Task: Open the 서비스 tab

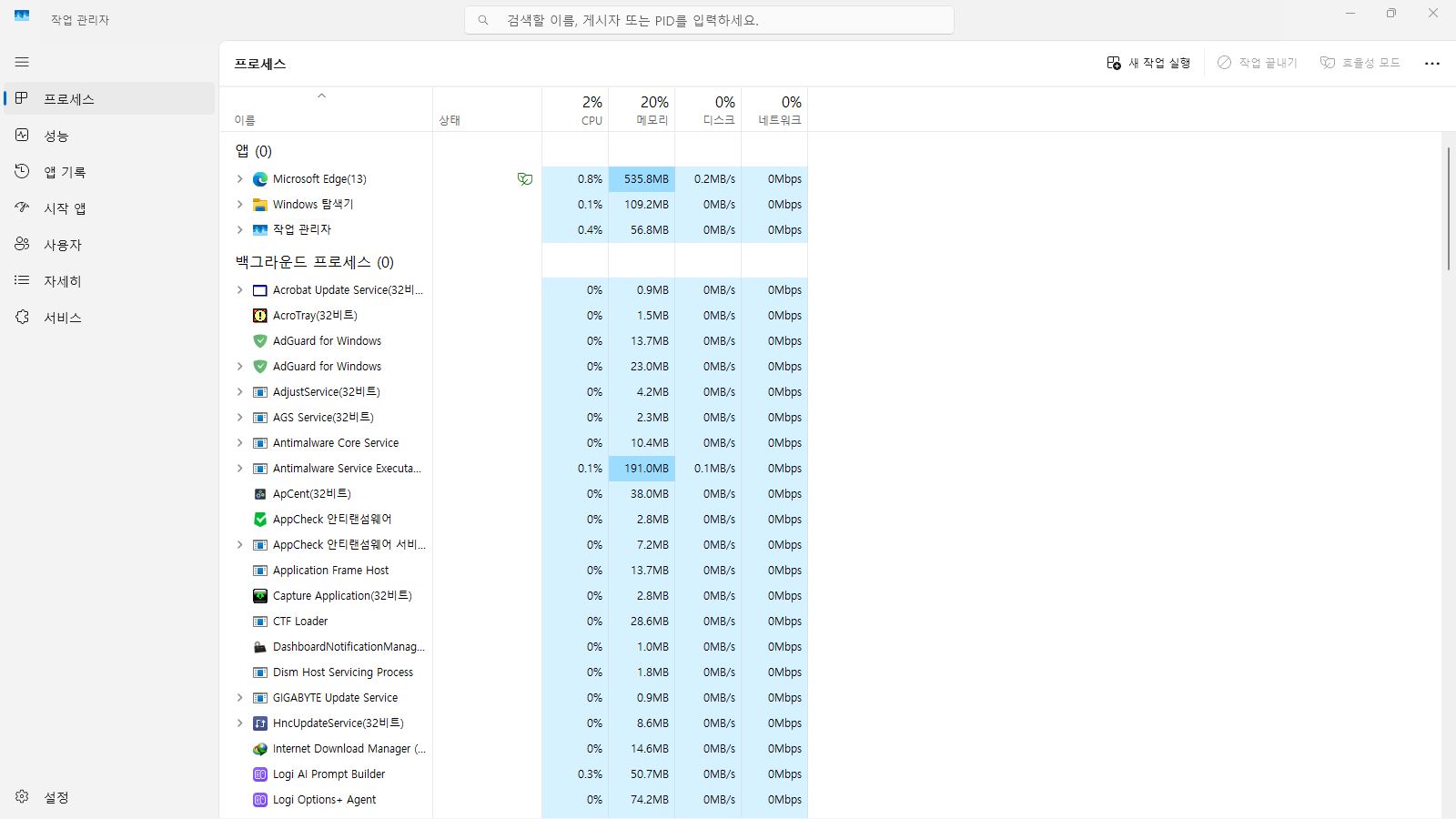Action: click(x=109, y=317)
